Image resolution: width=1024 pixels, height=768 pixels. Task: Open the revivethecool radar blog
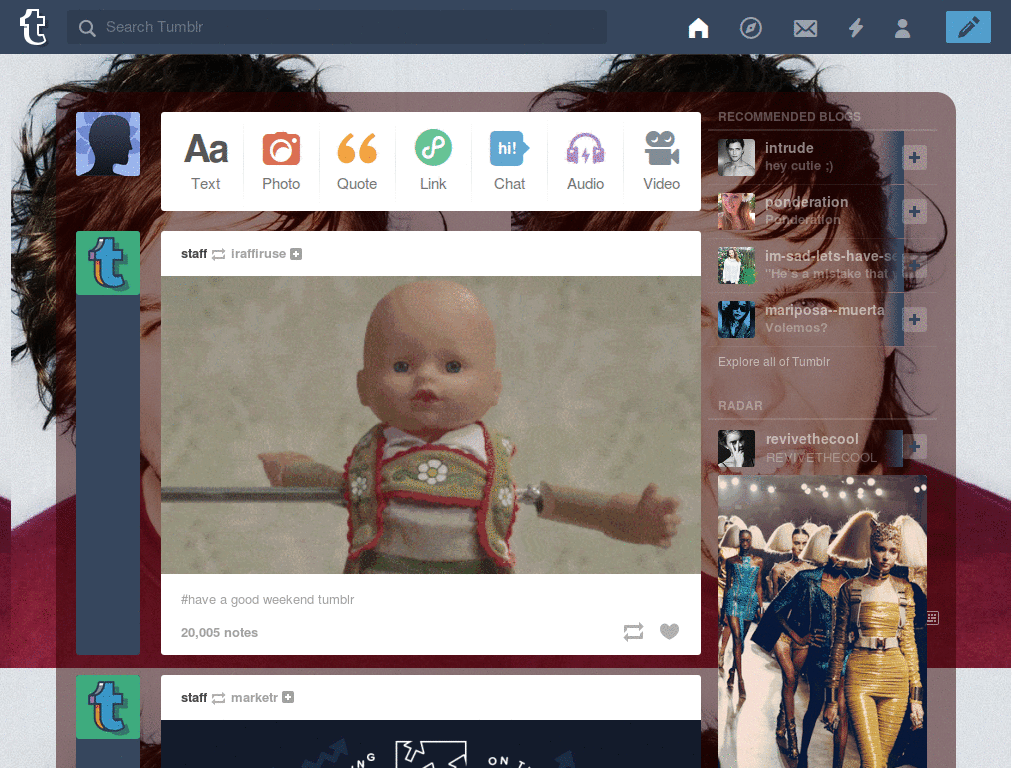pos(812,439)
